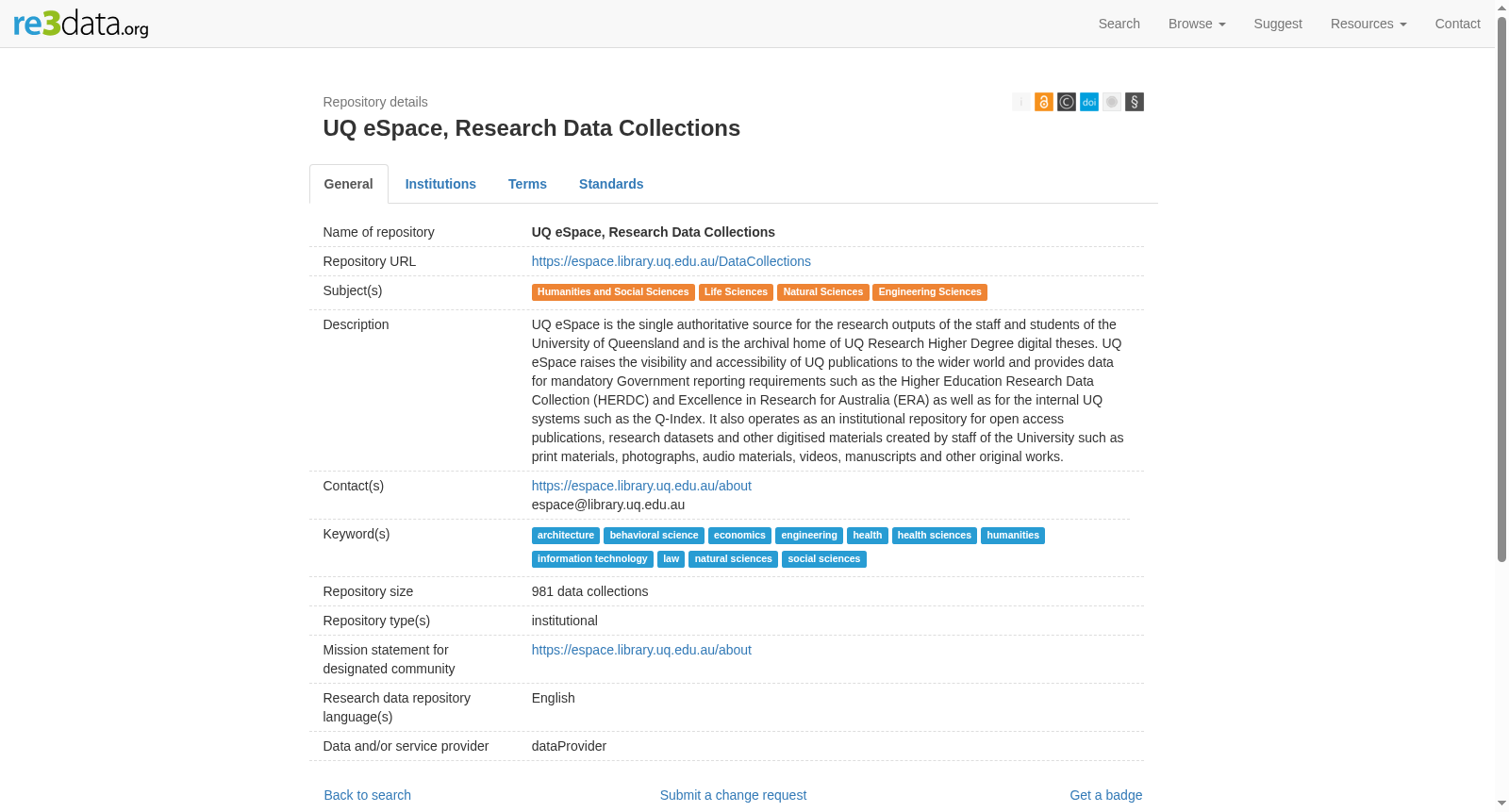Open the Mission statement about link
This screenshot has height=812, width=1509.
tap(641, 650)
